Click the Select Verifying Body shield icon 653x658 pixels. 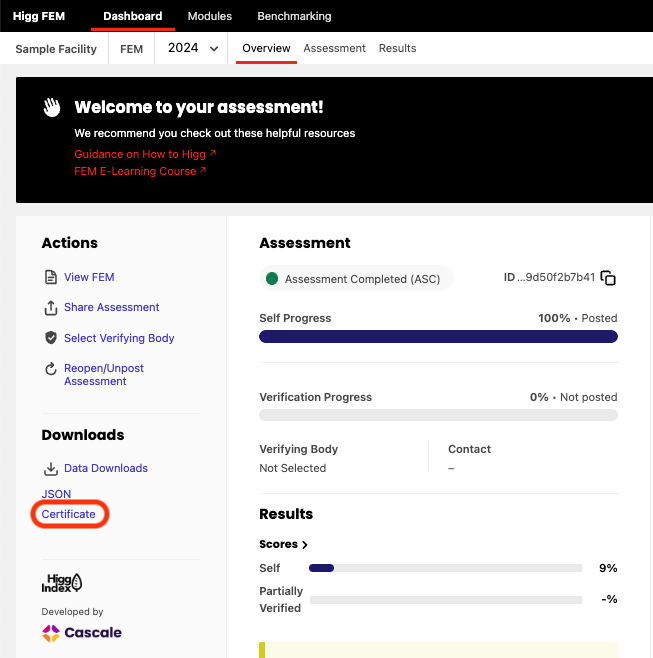51,338
